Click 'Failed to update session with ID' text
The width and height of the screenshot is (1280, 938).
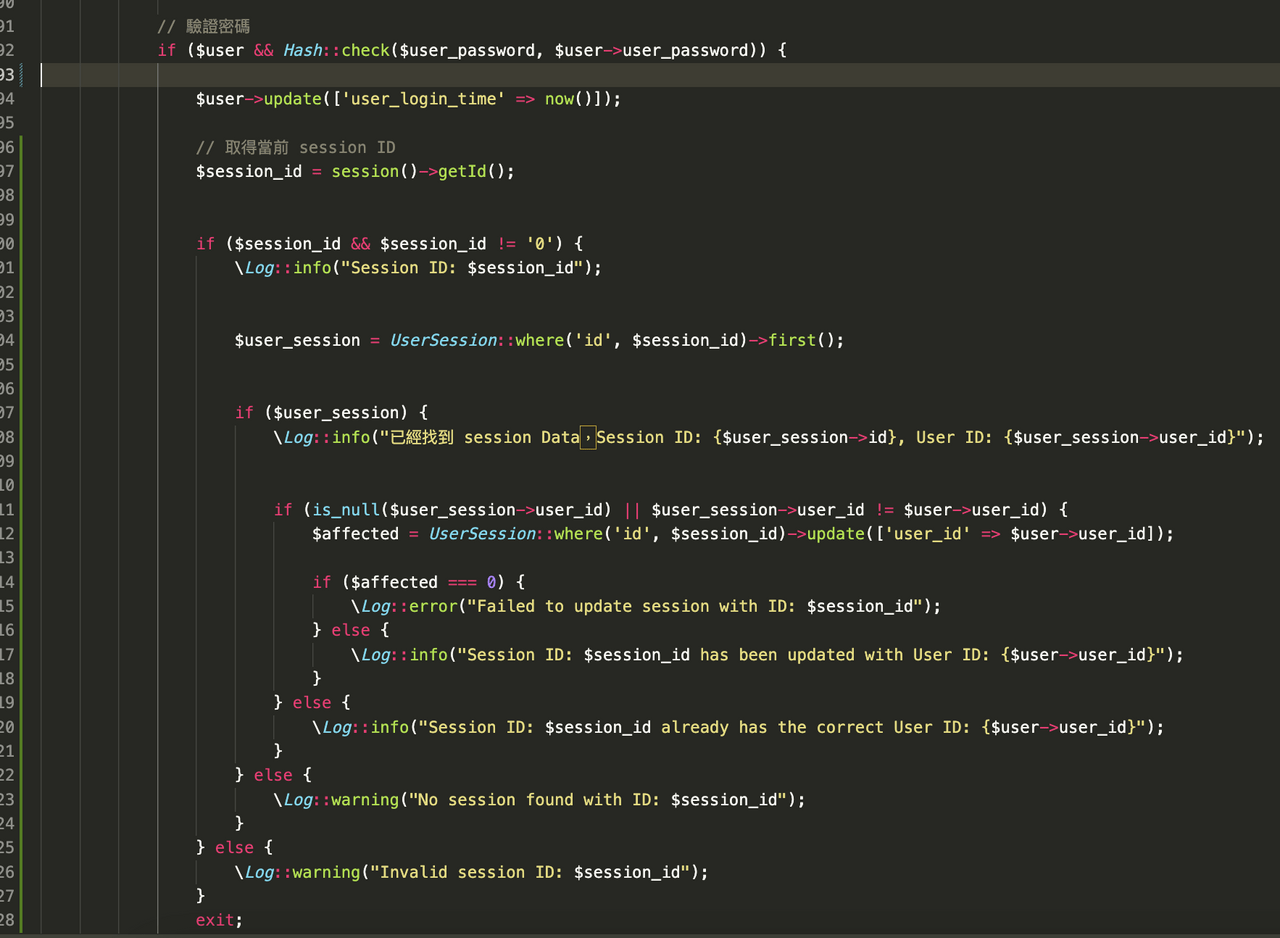632,606
